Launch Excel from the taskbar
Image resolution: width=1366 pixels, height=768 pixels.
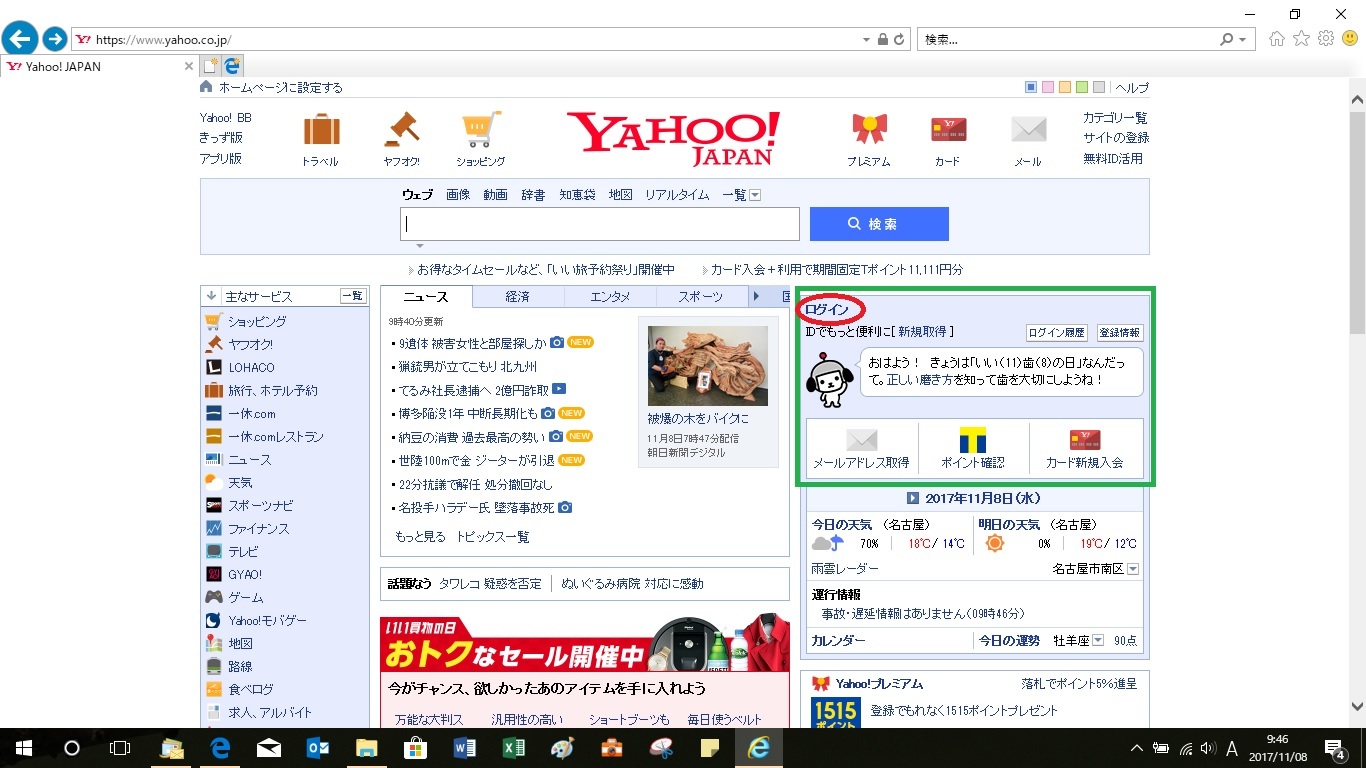pyautogui.click(x=514, y=748)
